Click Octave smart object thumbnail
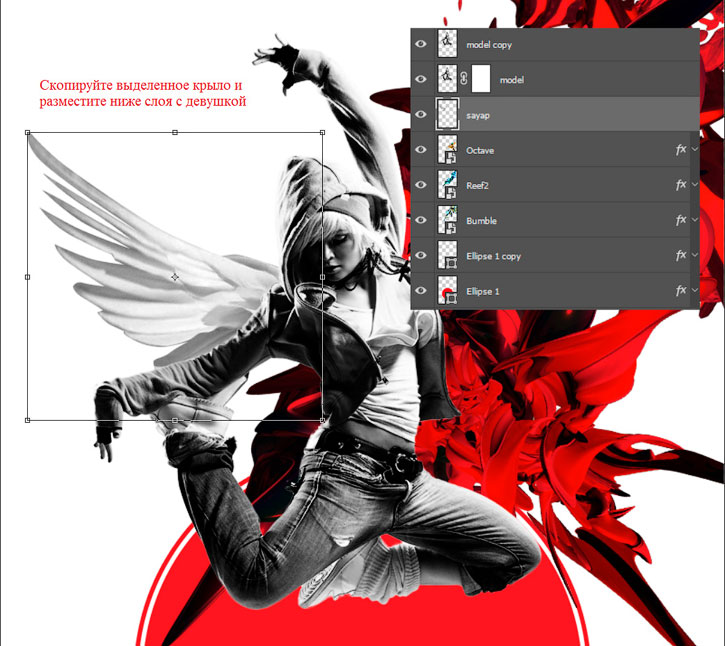 pyautogui.click(x=447, y=149)
